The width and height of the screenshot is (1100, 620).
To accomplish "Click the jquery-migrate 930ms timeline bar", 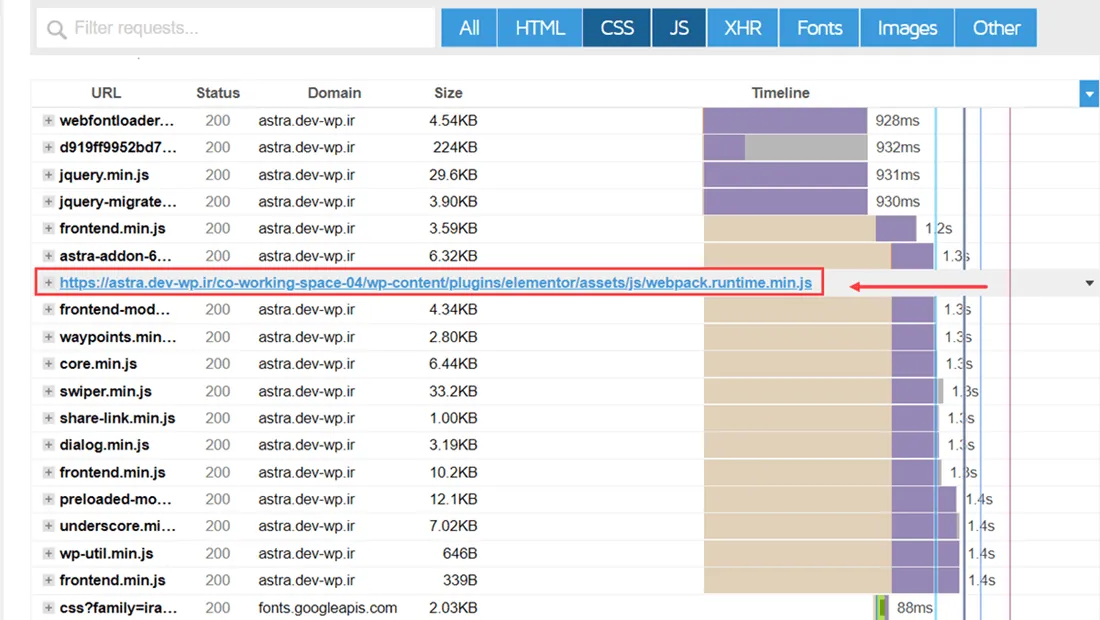I will [785, 201].
